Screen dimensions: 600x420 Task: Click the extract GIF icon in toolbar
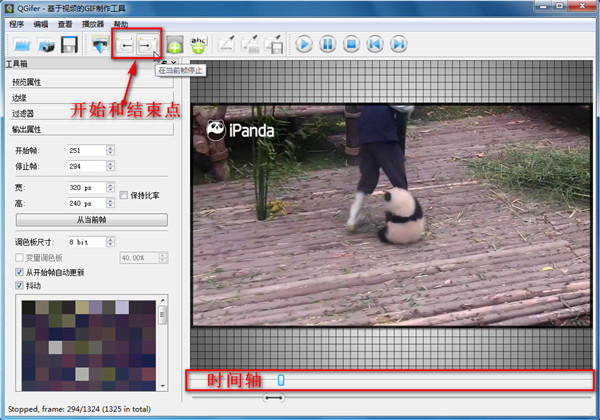coord(100,45)
